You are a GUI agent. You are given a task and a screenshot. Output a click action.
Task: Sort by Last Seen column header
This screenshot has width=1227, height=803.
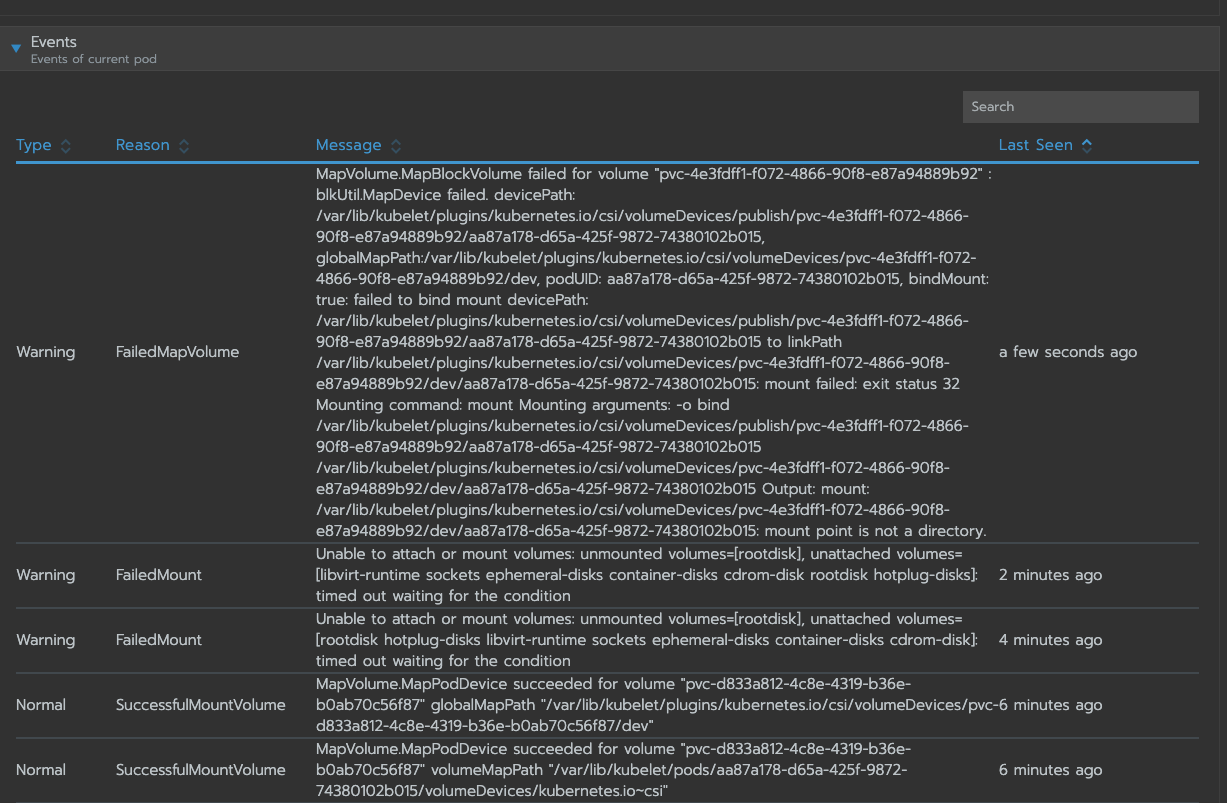pyautogui.click(x=1036, y=145)
